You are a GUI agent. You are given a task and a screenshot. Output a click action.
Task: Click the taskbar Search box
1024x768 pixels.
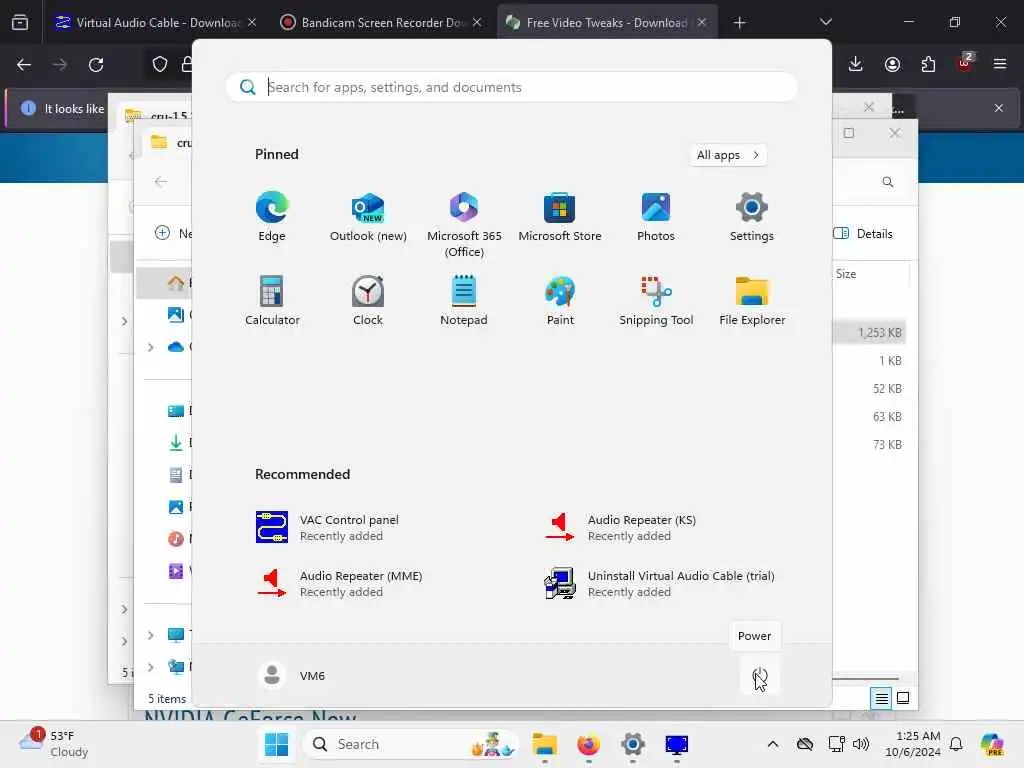[410, 744]
